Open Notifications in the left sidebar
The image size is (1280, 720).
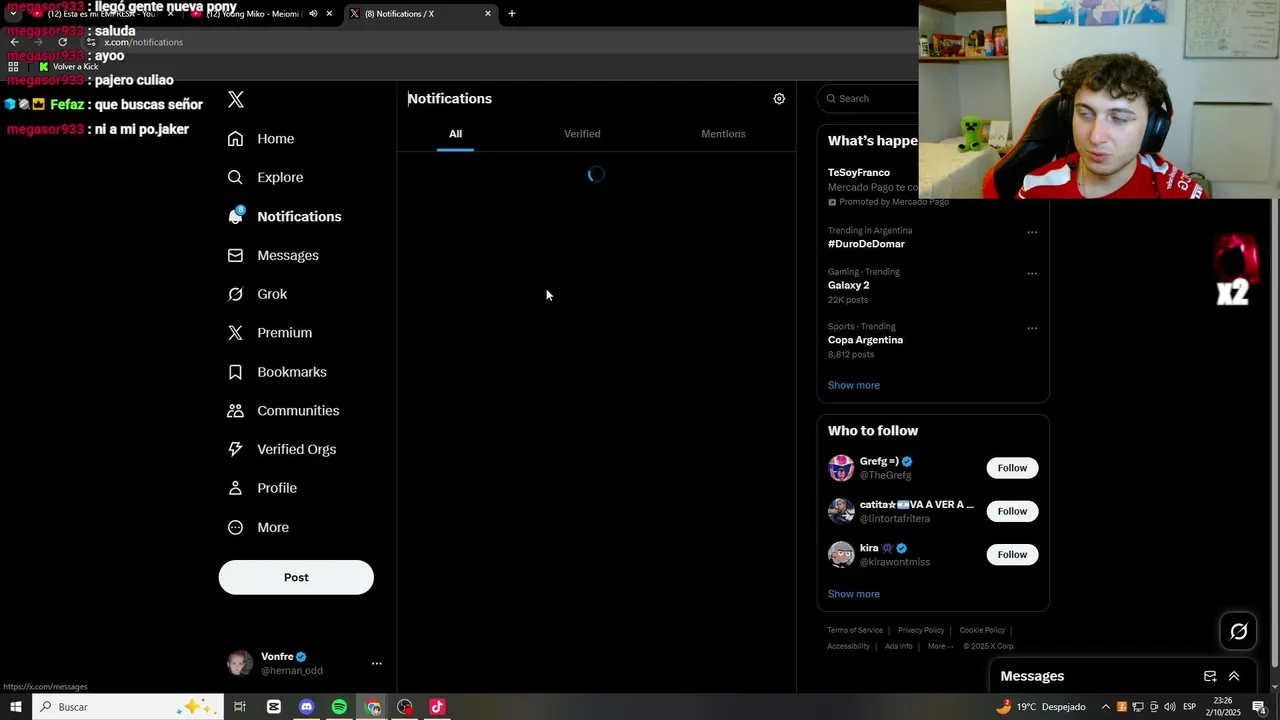pyautogui.click(x=284, y=216)
